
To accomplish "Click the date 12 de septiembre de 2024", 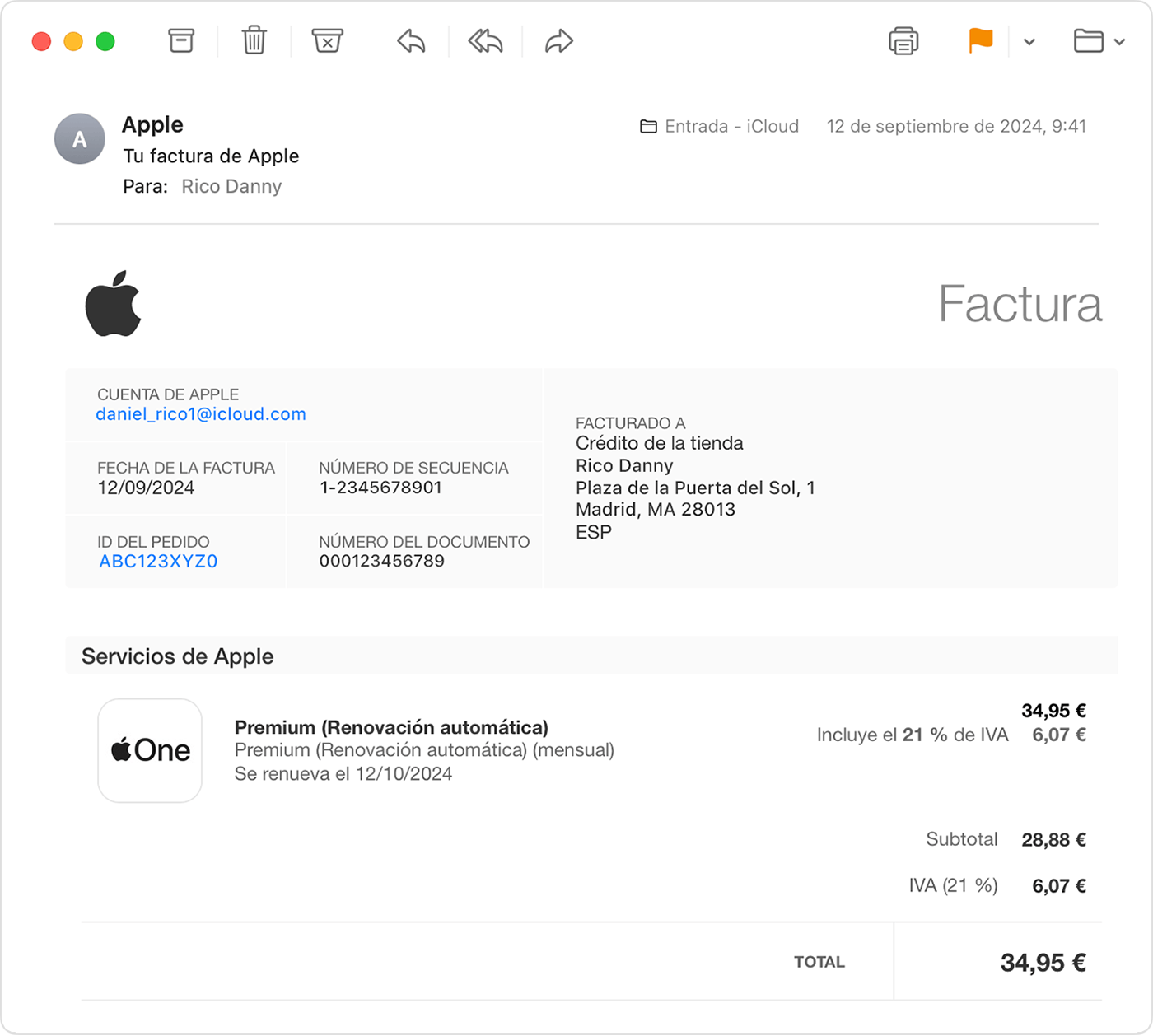I will click(956, 126).
